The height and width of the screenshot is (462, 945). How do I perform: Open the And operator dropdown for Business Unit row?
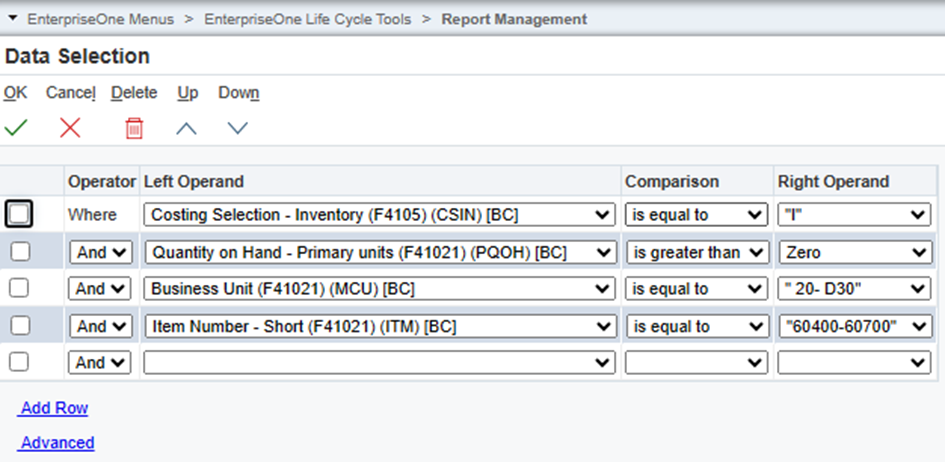tap(99, 289)
